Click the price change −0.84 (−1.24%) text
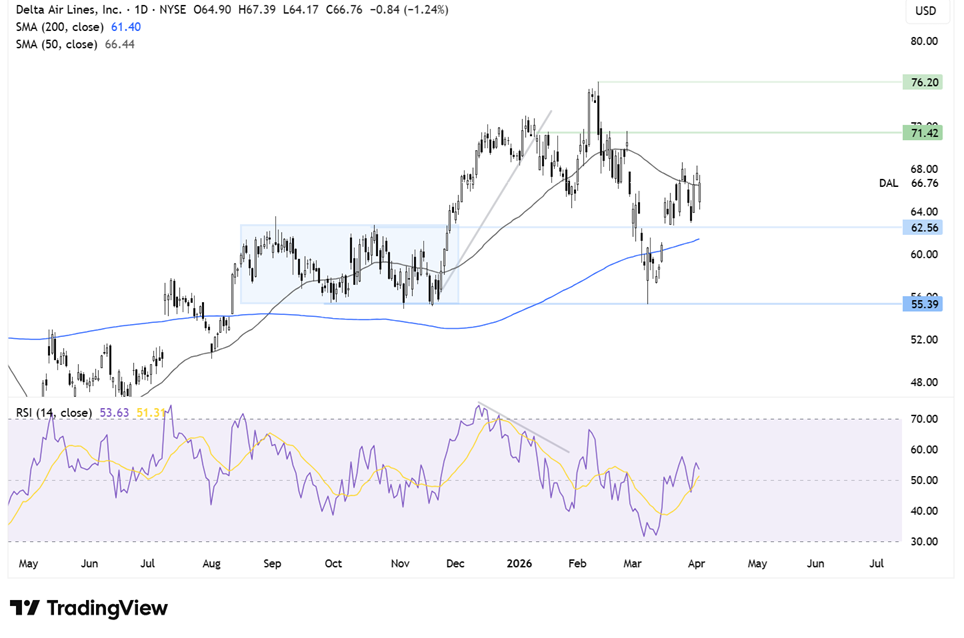The width and height of the screenshot is (964, 638). pyautogui.click(x=409, y=10)
